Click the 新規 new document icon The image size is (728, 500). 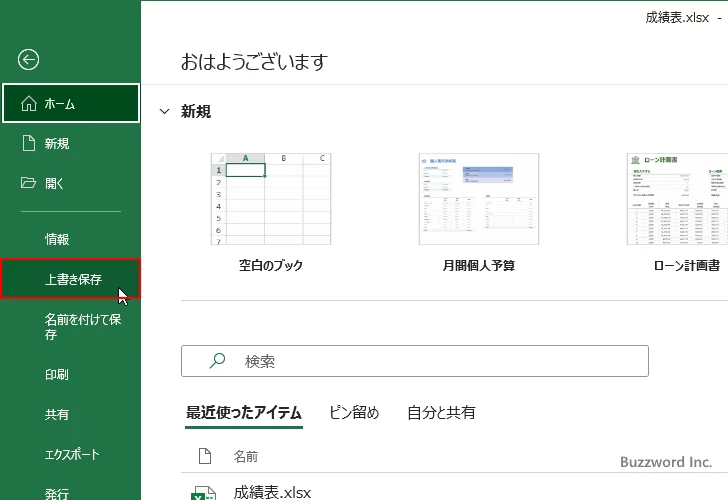[28, 144]
